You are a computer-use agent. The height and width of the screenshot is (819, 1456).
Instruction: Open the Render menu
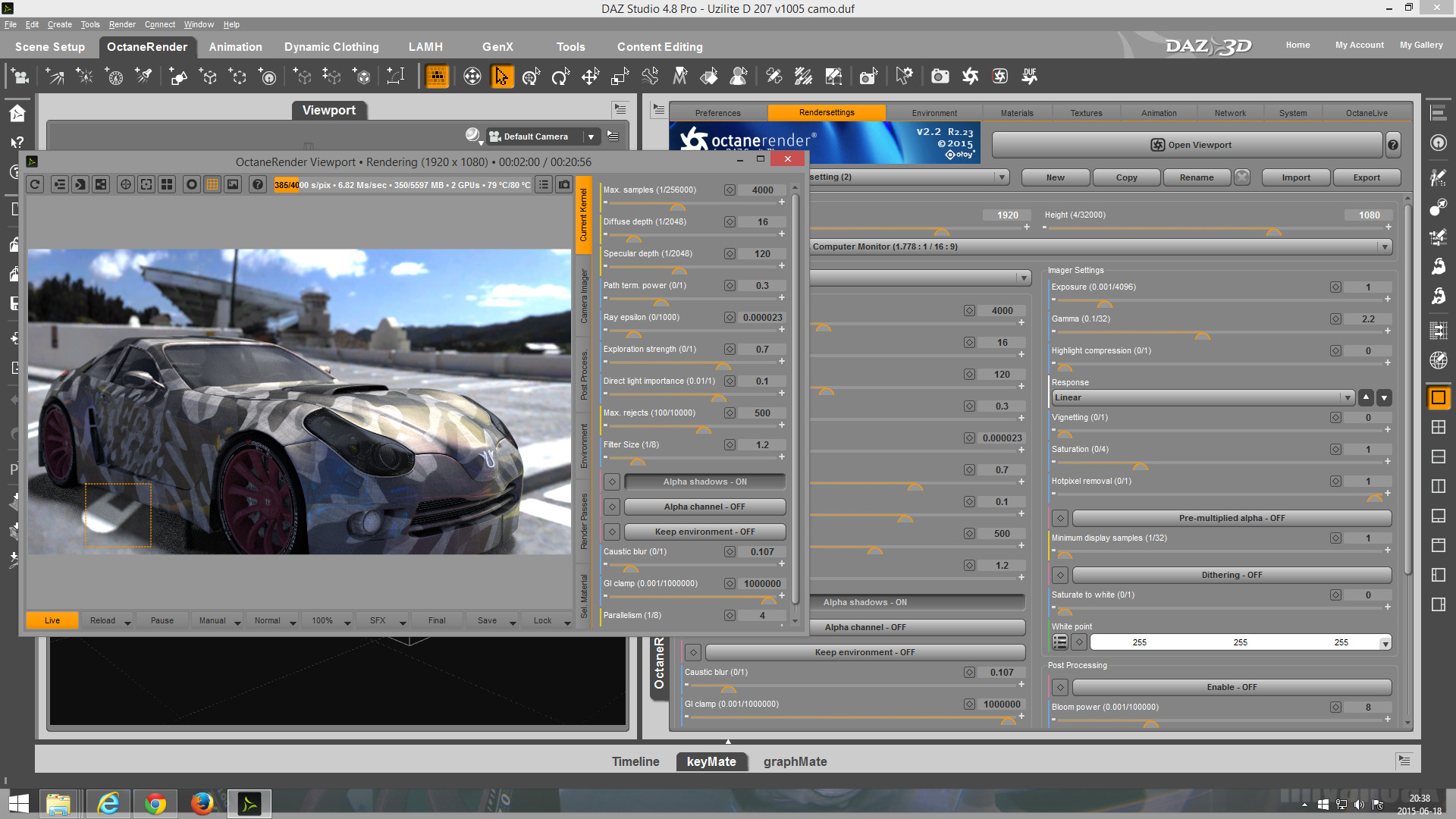point(121,24)
